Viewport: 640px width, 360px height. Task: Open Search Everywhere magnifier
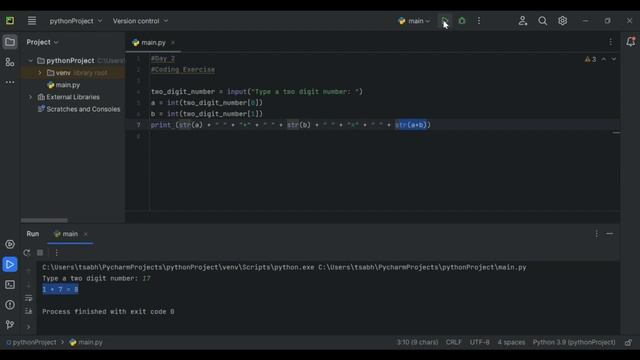(542, 21)
